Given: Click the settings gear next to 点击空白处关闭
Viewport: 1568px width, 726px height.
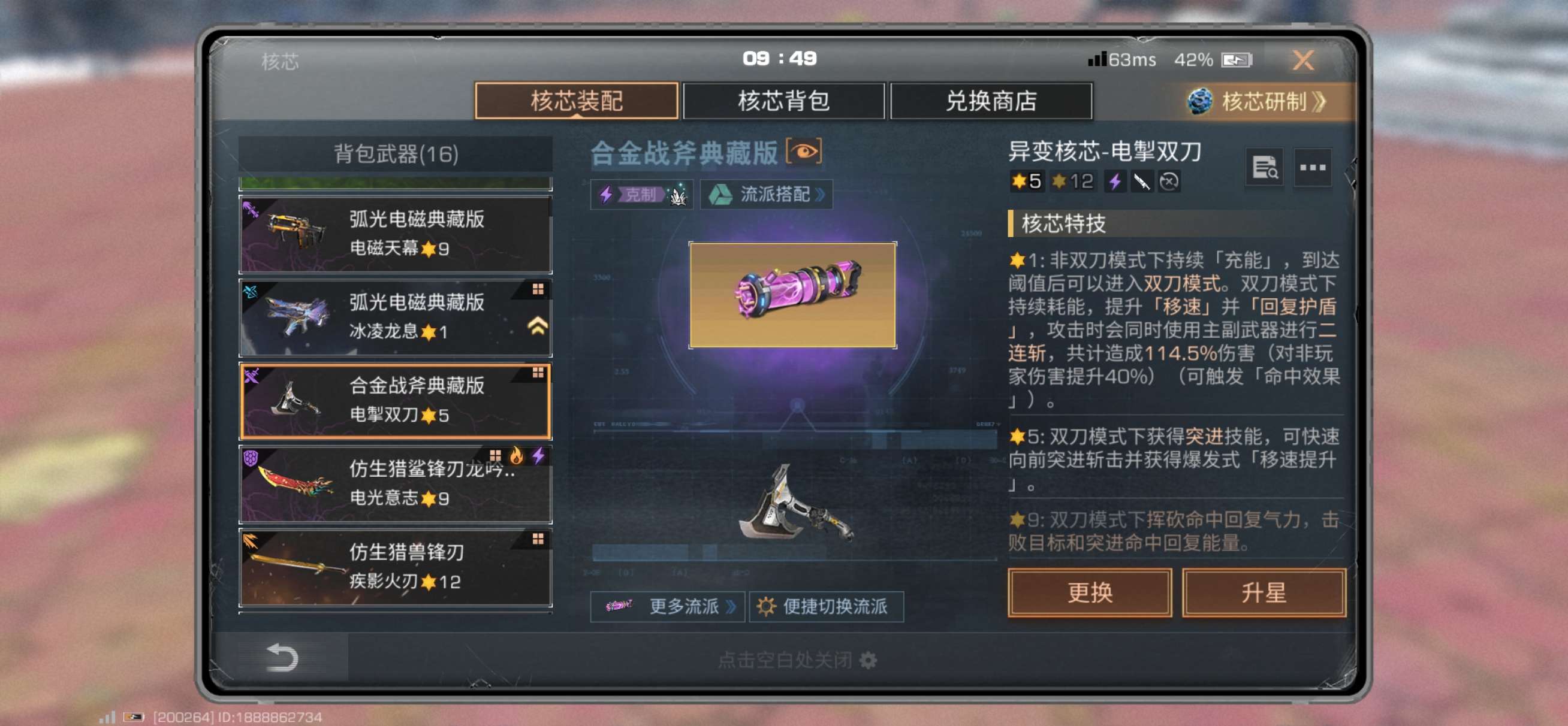Looking at the screenshot, I should coord(868,660).
